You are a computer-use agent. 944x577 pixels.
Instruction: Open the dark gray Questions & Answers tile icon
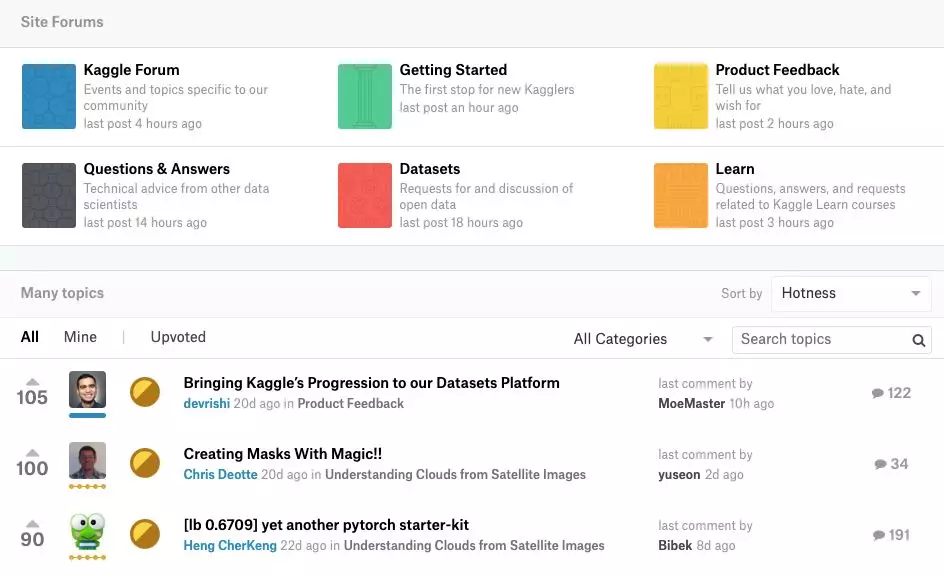click(x=49, y=195)
